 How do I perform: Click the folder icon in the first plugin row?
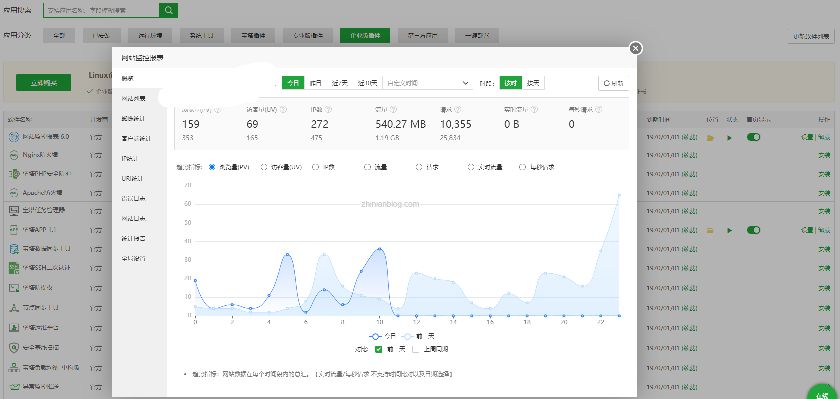click(710, 138)
